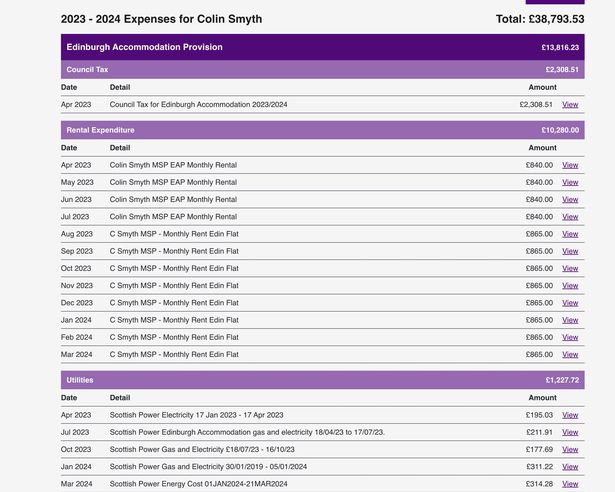The width and height of the screenshot is (615, 492).
Task: Open View link for Aug 2023 rent
Action: tap(570, 234)
